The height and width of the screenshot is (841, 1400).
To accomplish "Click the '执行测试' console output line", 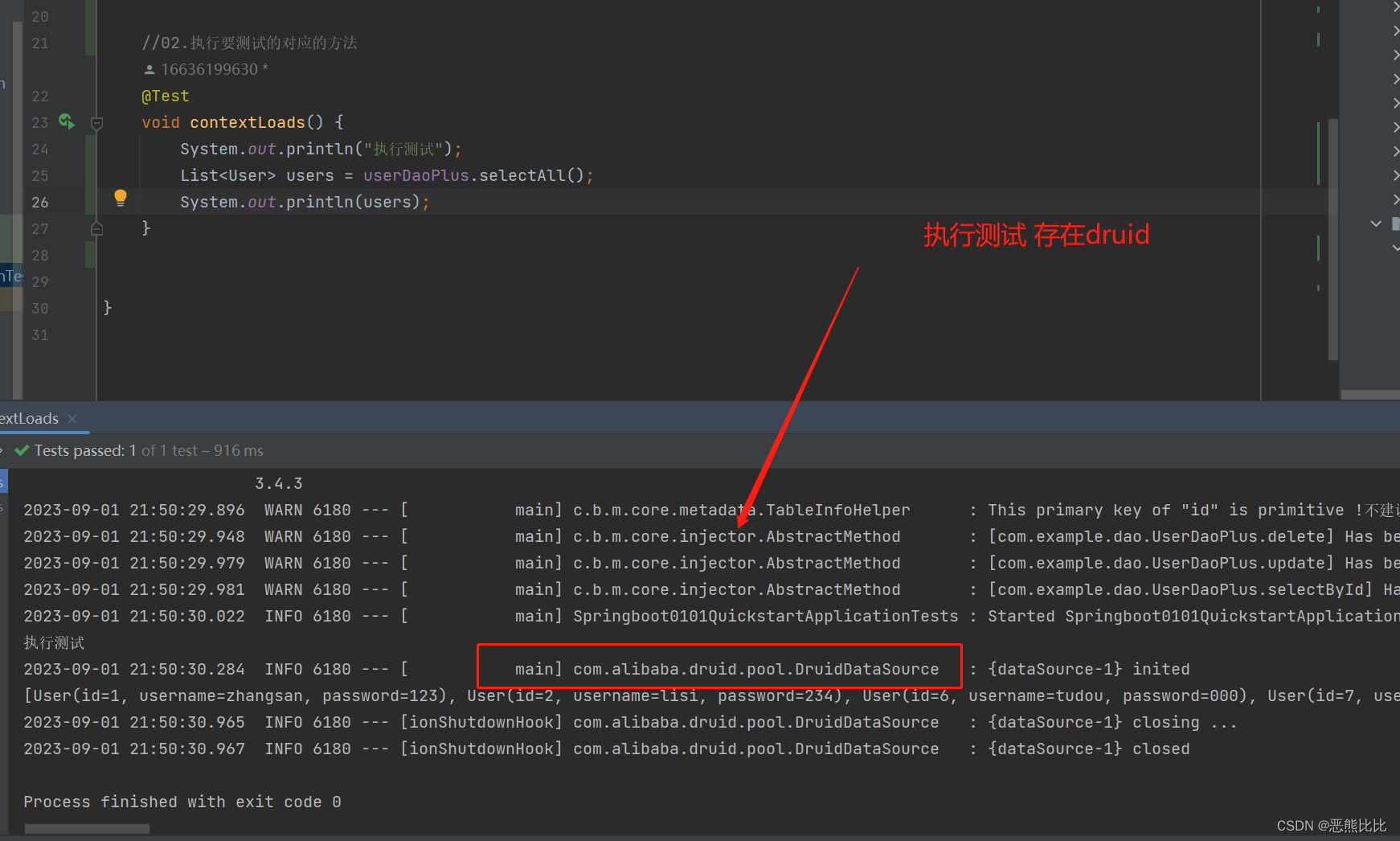I will click(x=54, y=642).
